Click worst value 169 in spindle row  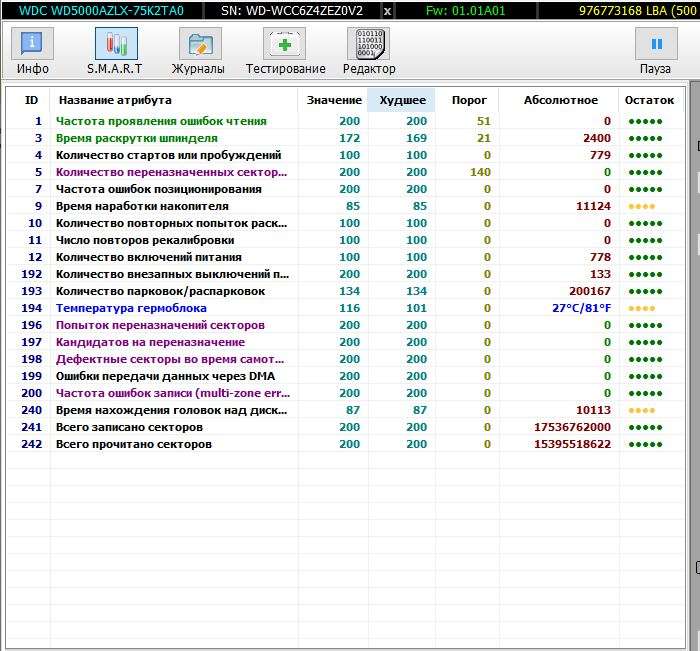(417, 138)
